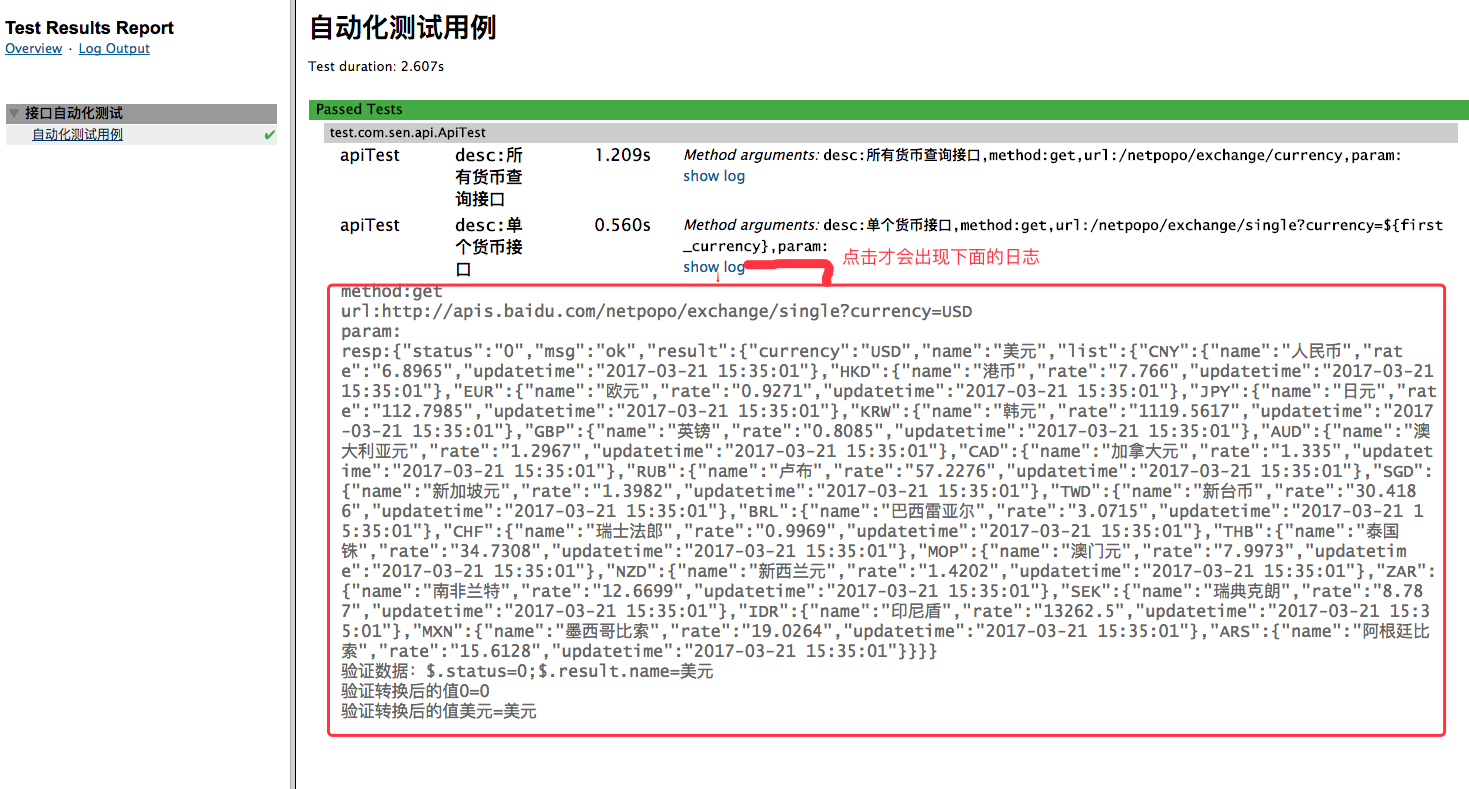Click show log for 所有货币查询接口 test
This screenshot has width=1469, height=789.
[x=714, y=176]
